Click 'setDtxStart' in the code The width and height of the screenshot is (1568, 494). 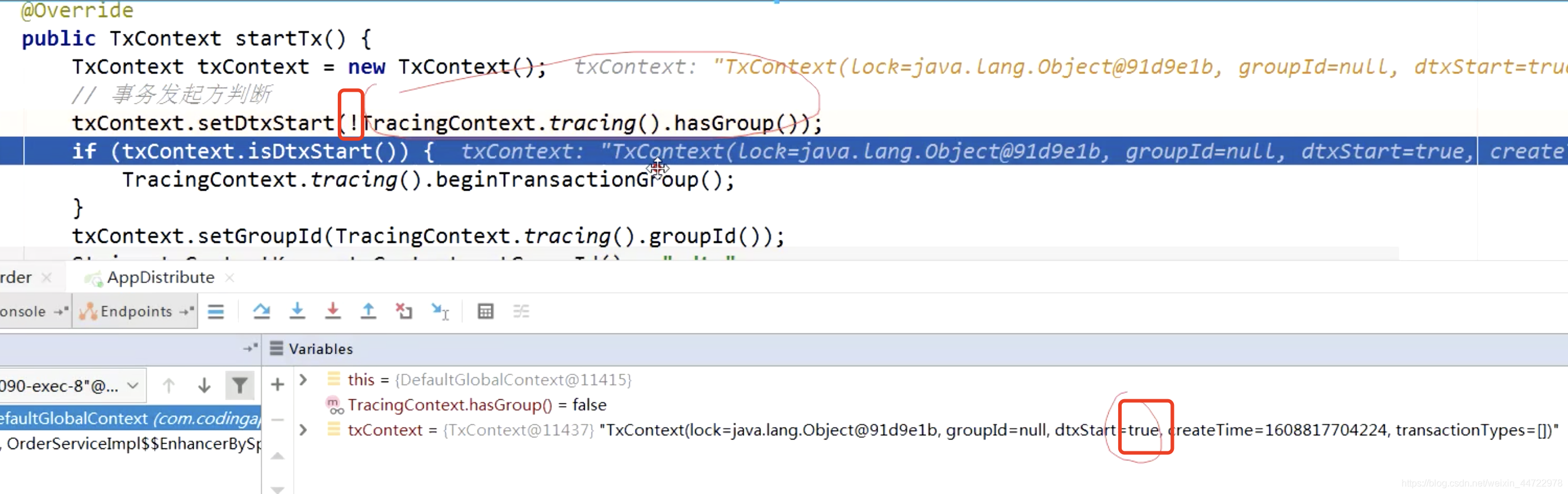click(x=266, y=123)
